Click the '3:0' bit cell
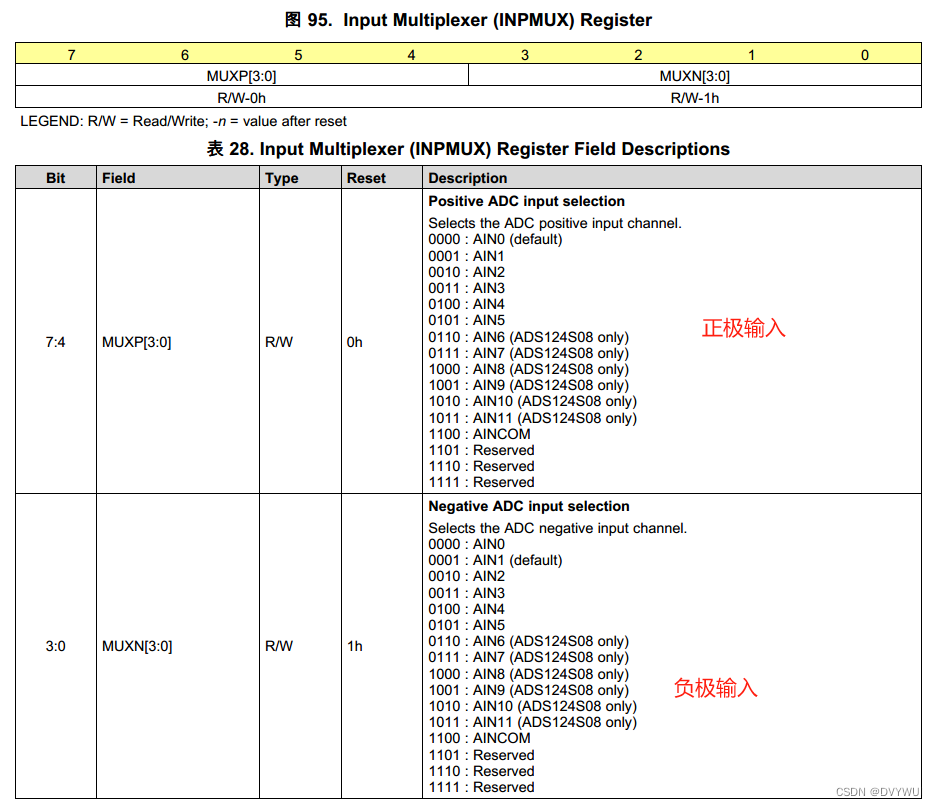 (x=56, y=646)
